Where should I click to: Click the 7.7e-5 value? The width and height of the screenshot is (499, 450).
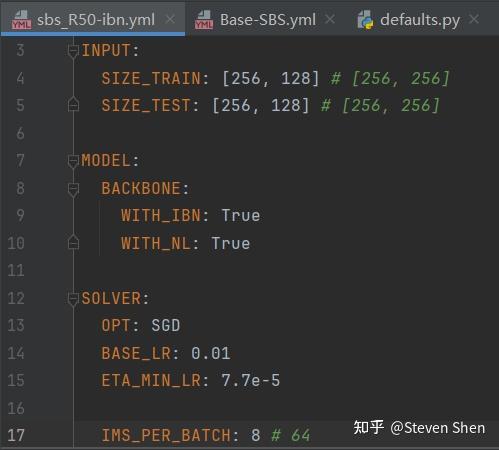pos(251,381)
